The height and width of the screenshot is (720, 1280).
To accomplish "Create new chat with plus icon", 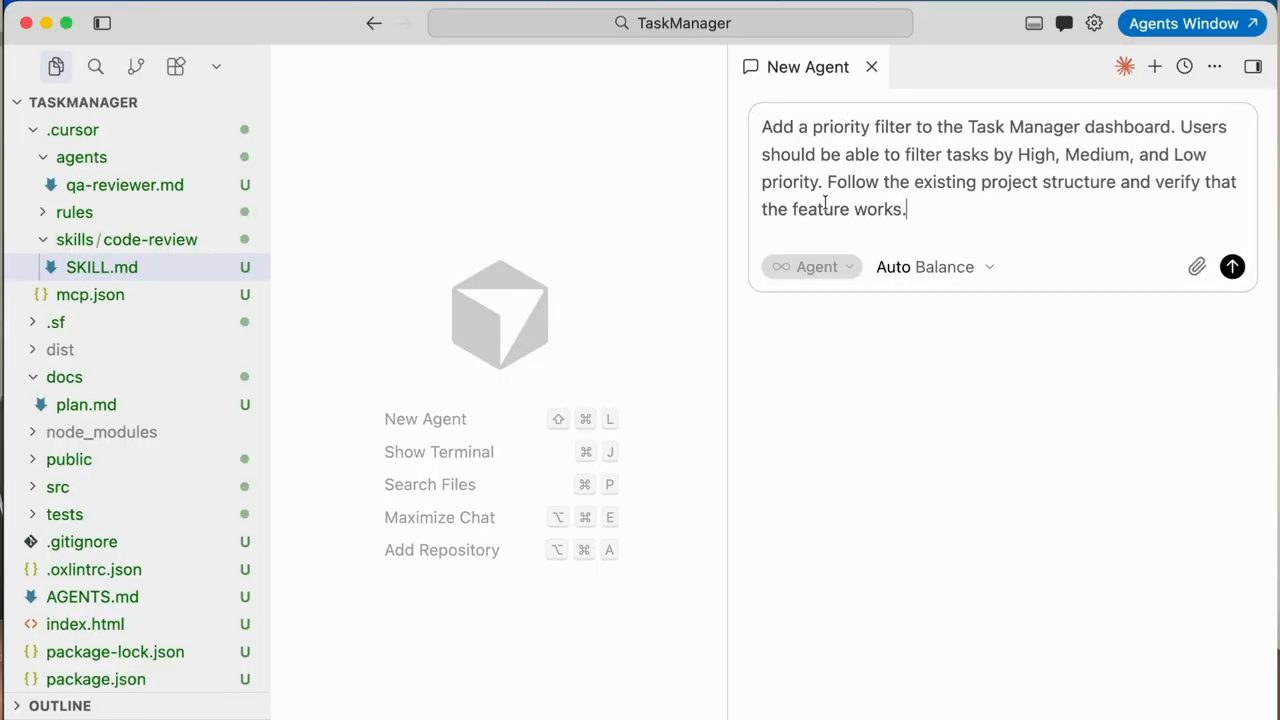I will 1155,66.
